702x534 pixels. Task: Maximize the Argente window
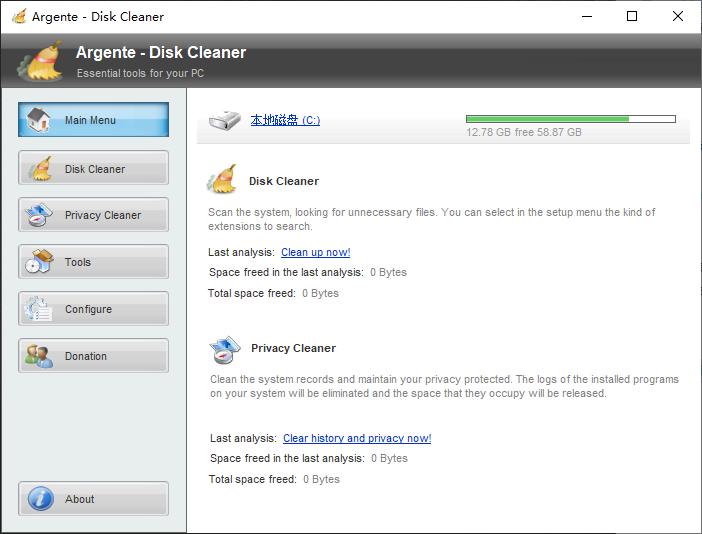point(632,17)
